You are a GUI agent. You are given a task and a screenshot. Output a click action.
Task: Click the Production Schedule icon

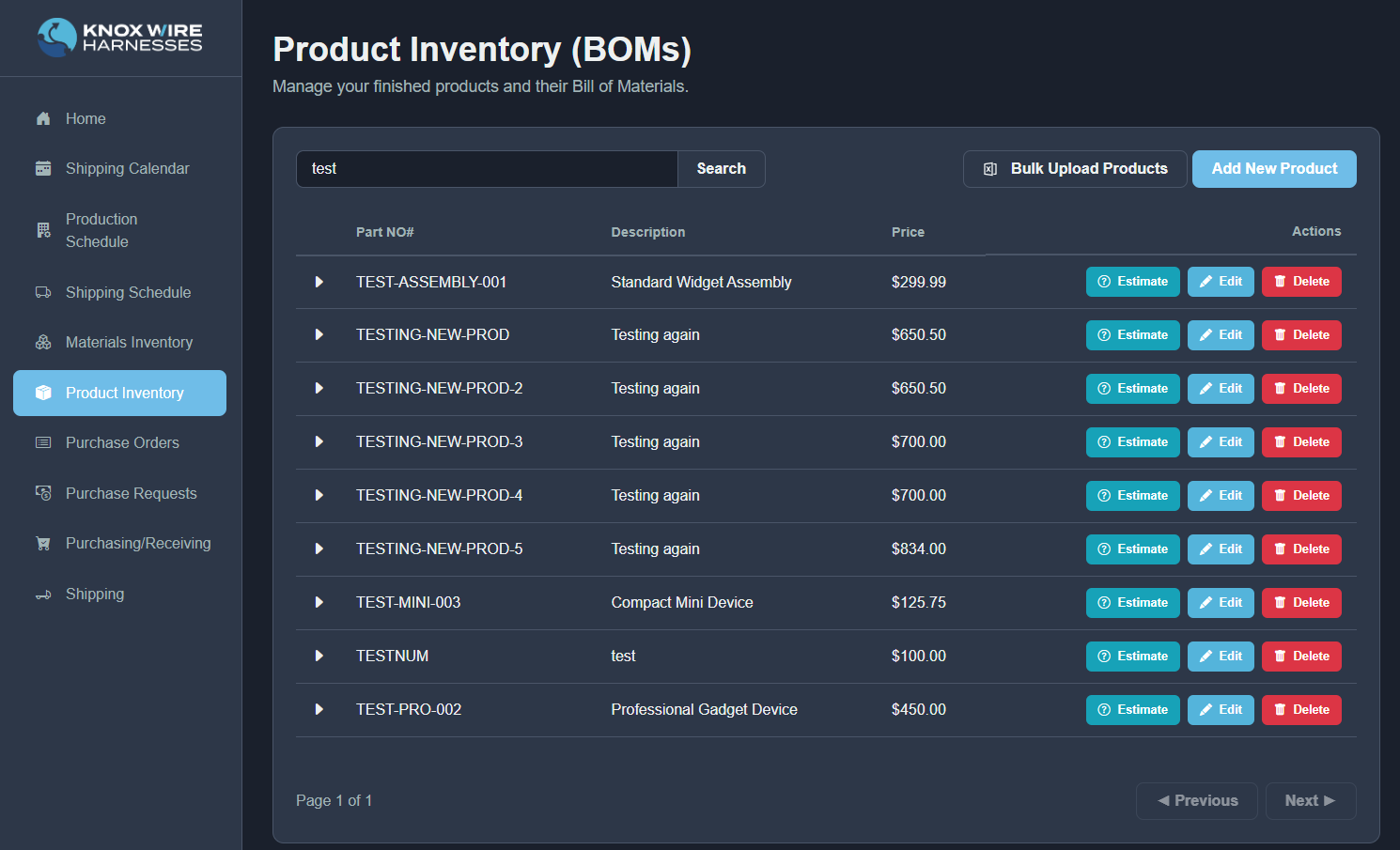43,230
